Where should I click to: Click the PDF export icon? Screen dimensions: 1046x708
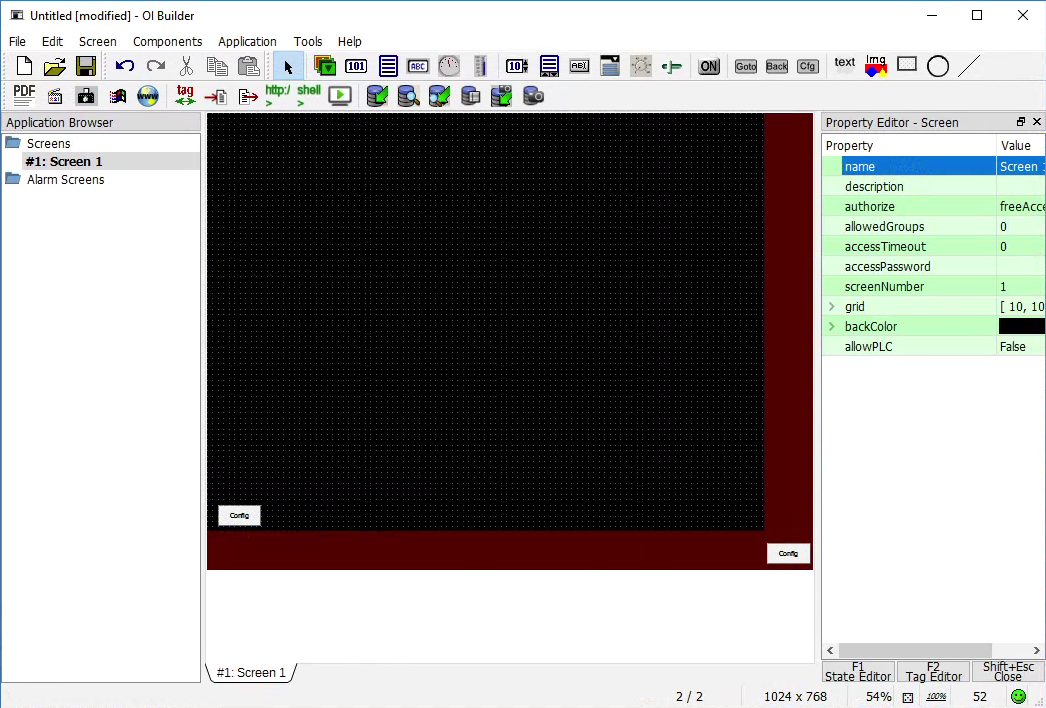tap(24, 95)
